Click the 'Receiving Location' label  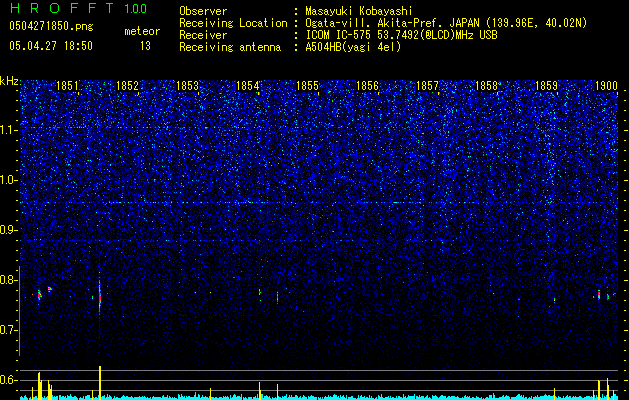[233, 23]
